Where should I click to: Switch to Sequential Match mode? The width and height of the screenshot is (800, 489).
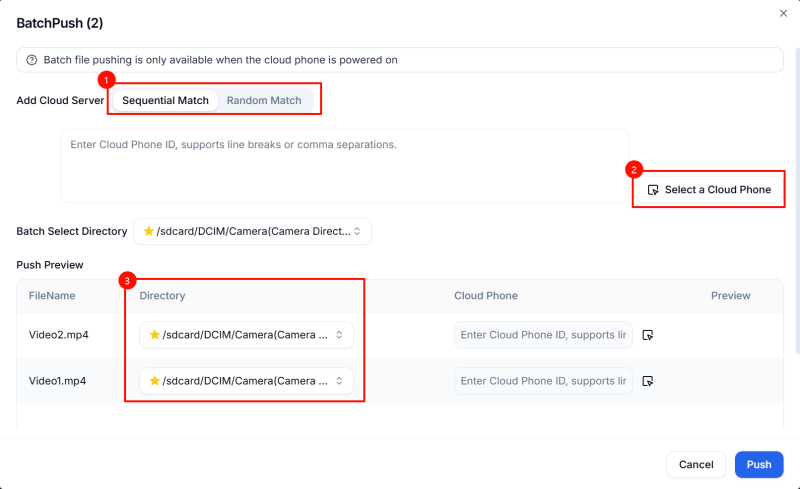point(165,101)
